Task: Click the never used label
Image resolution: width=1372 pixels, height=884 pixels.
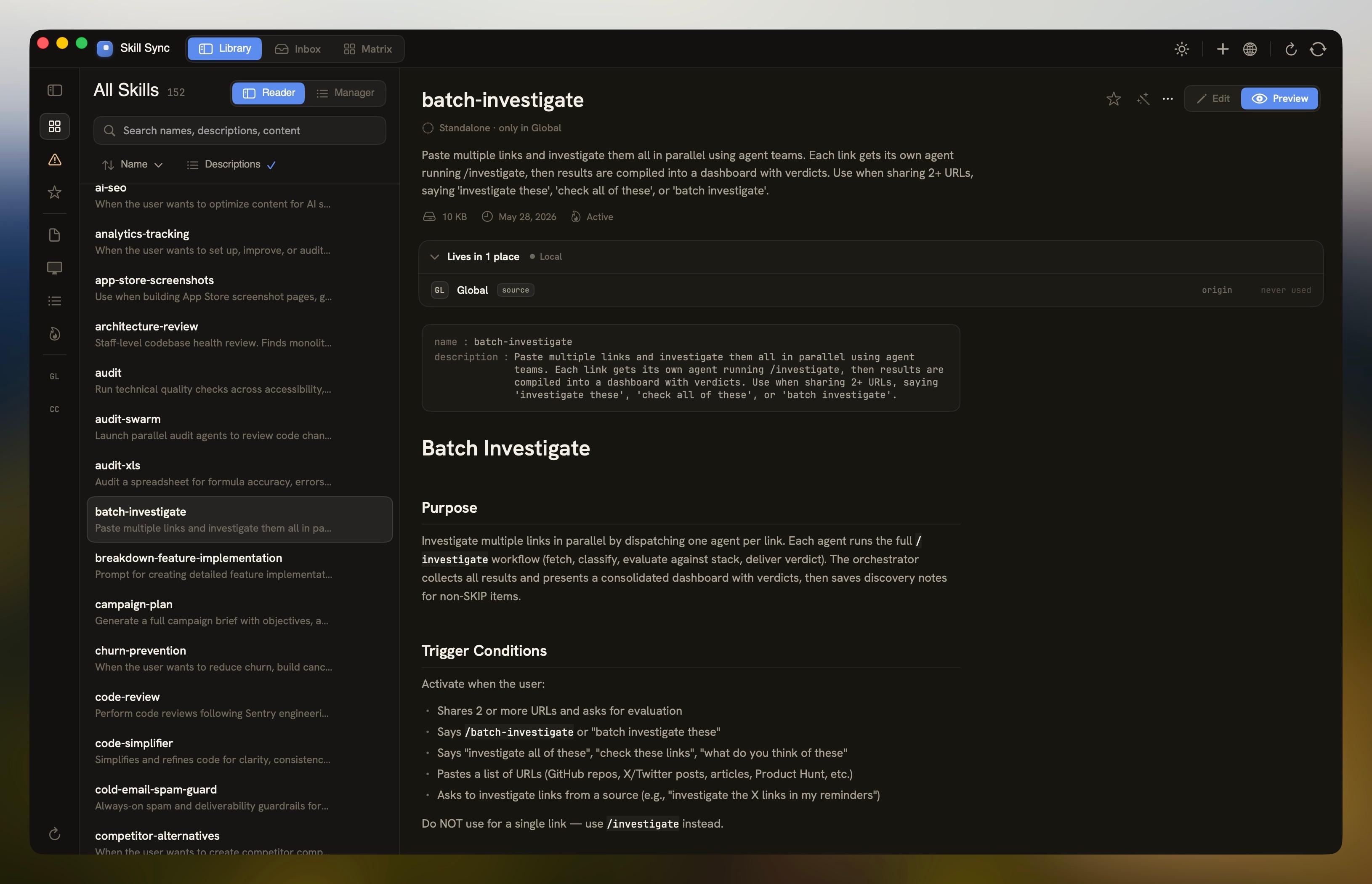Action: 1285,290
